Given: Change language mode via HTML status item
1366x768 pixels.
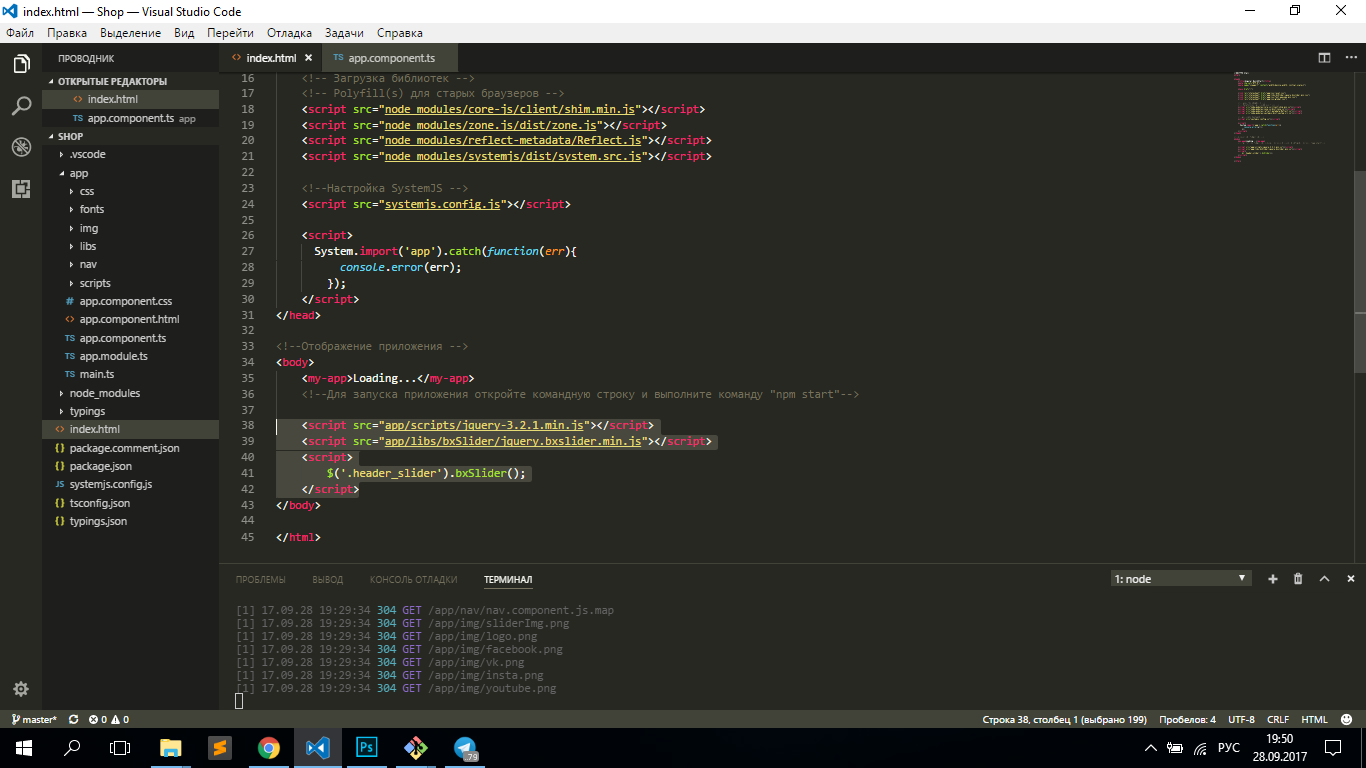Looking at the screenshot, I should (x=1314, y=719).
